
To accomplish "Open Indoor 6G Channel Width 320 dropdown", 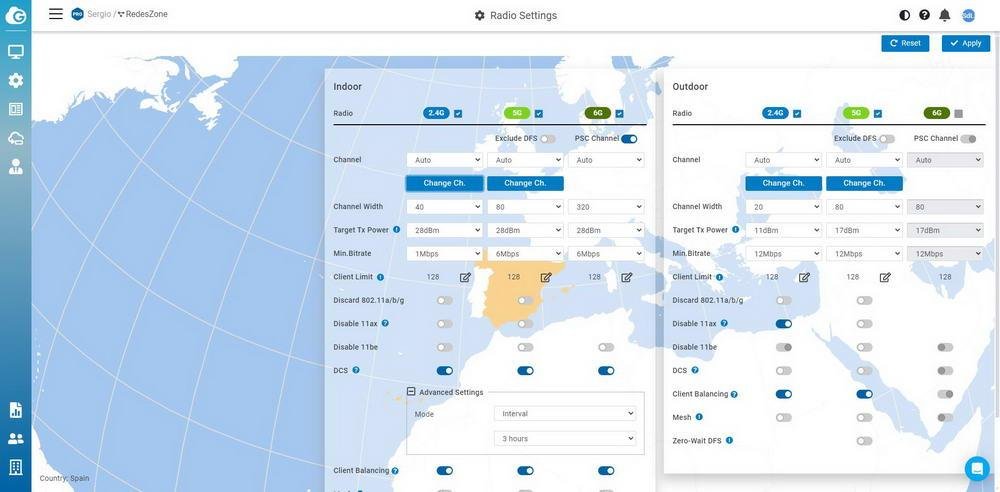I will pyautogui.click(x=606, y=207).
